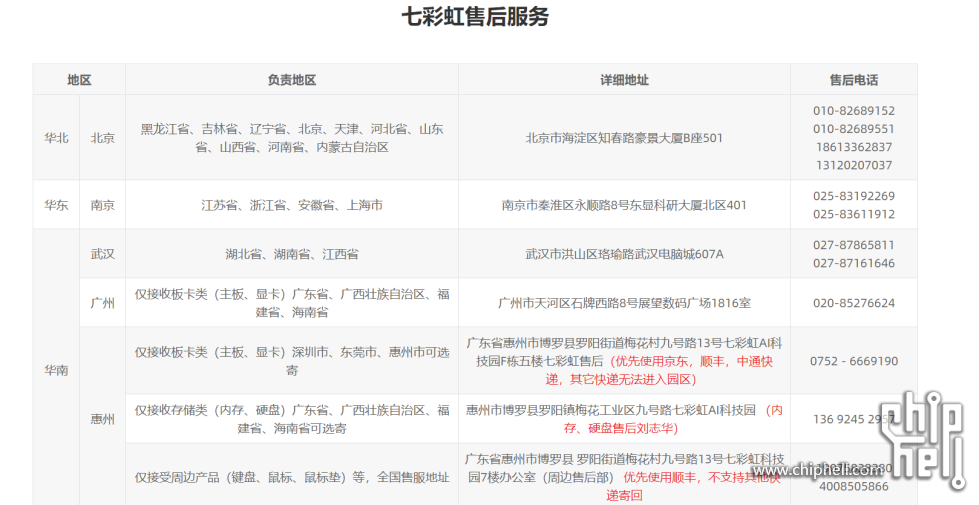Click address 北京市海淀区知春路豪景大厦B座501
This screenshot has width=979, height=505.
(624, 138)
